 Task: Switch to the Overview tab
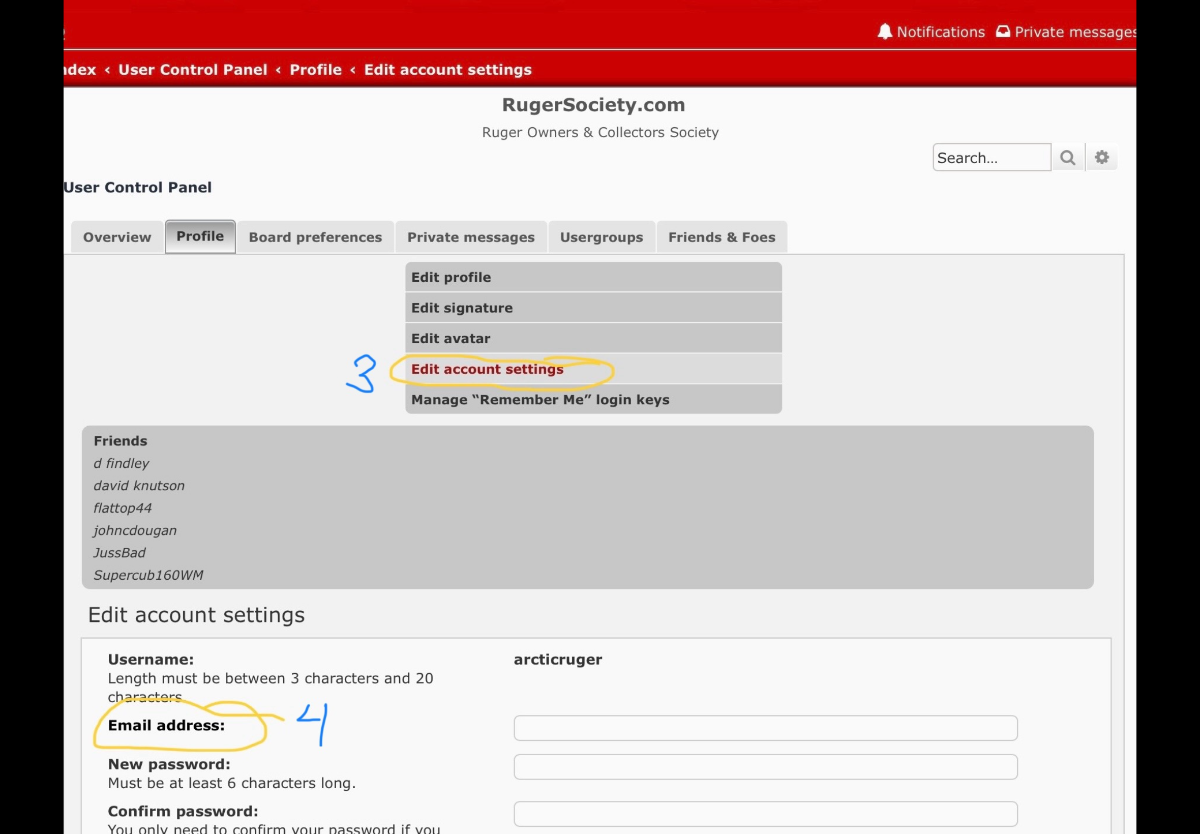(x=117, y=237)
